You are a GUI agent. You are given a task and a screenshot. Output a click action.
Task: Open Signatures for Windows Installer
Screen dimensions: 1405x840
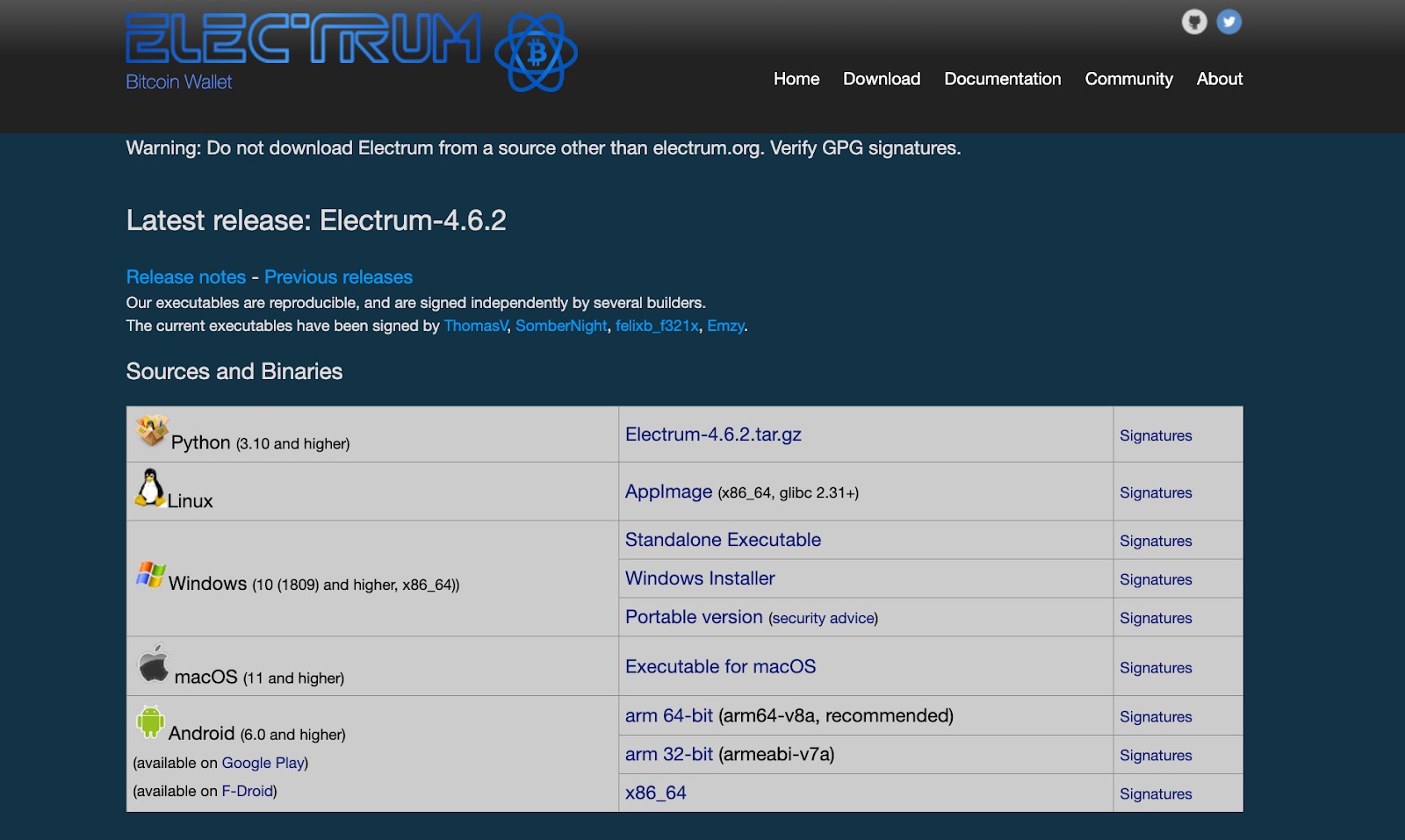pyautogui.click(x=1156, y=579)
